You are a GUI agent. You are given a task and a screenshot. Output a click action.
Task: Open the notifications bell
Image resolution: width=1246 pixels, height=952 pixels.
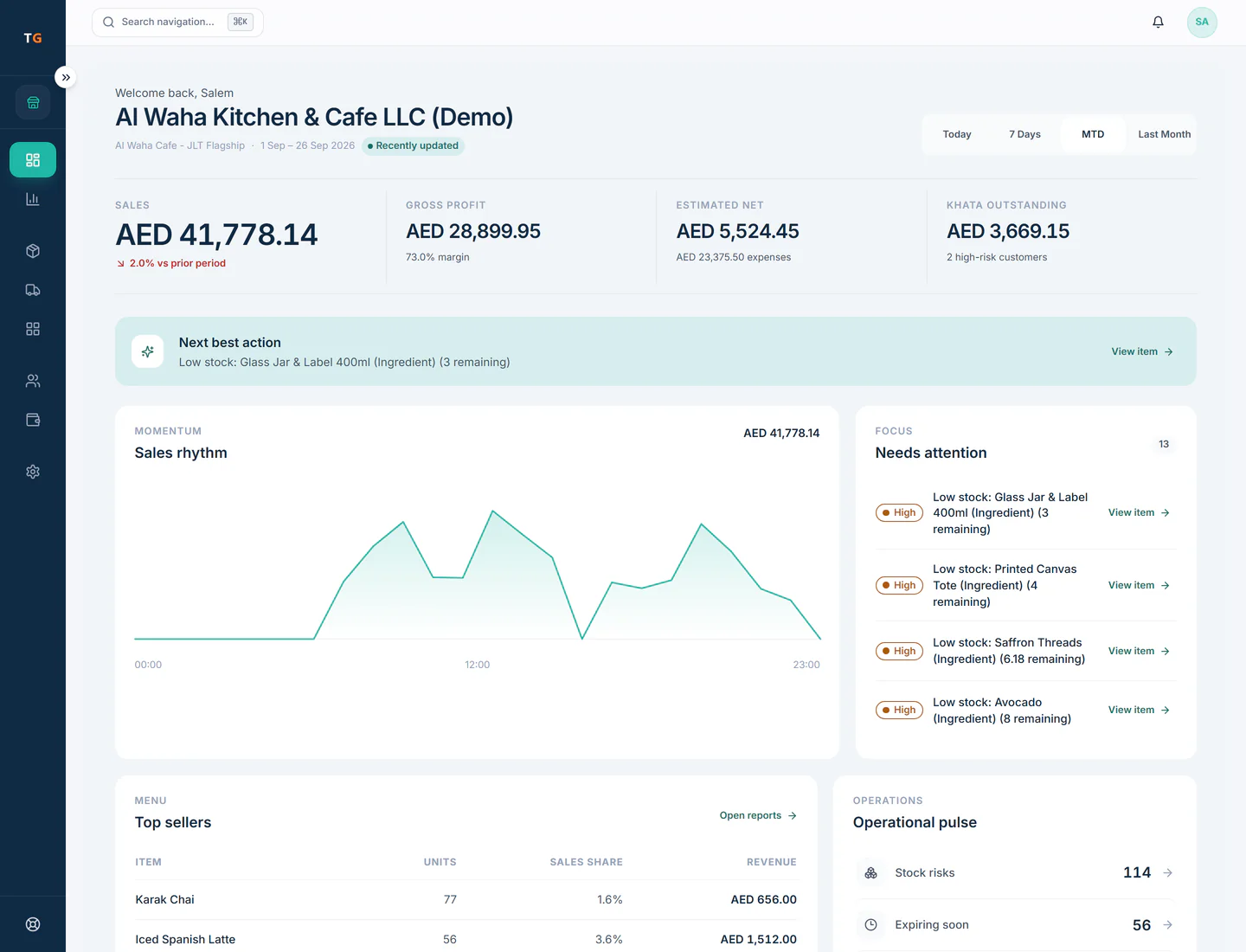(1158, 22)
